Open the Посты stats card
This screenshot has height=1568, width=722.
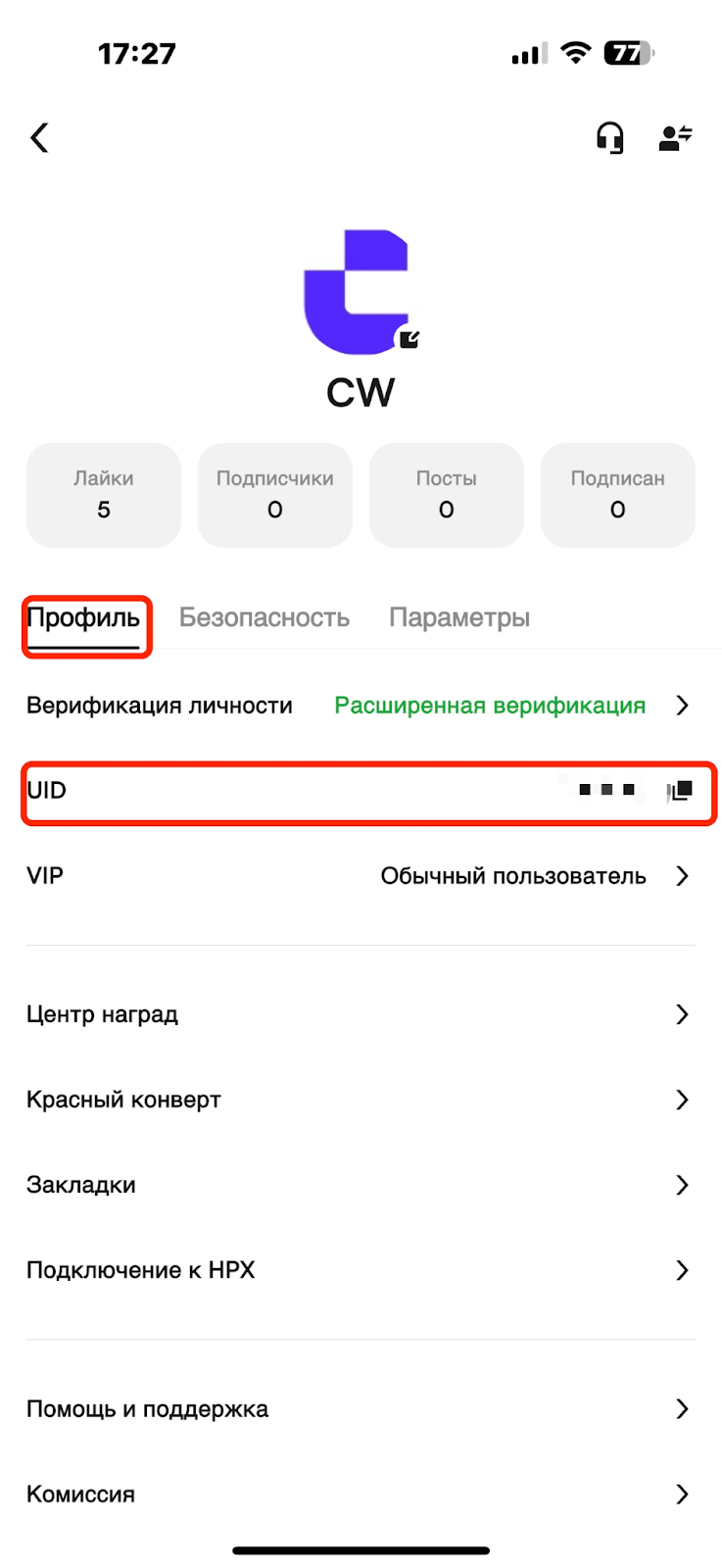pos(447,495)
